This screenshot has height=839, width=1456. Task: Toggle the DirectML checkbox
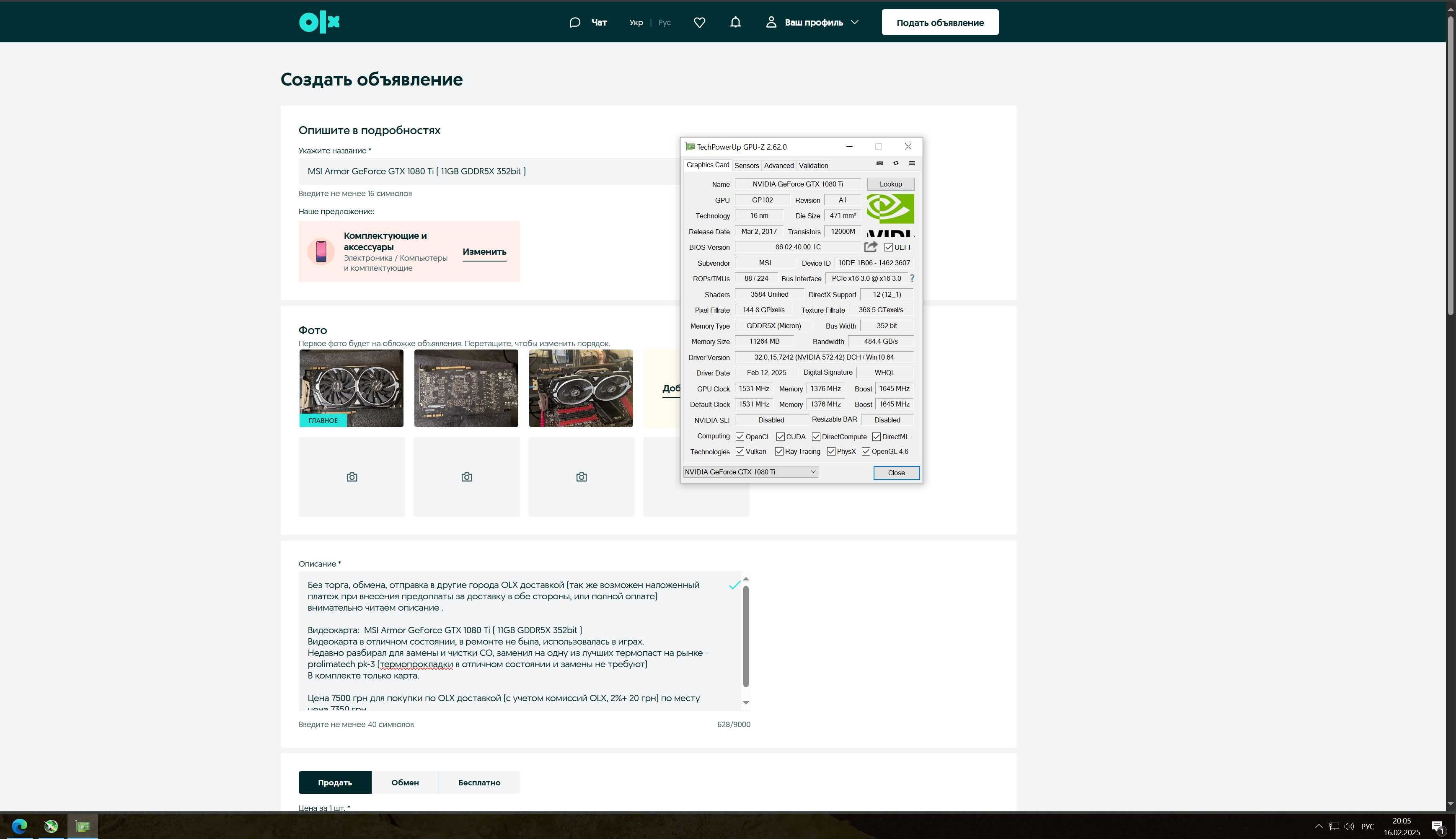877,436
